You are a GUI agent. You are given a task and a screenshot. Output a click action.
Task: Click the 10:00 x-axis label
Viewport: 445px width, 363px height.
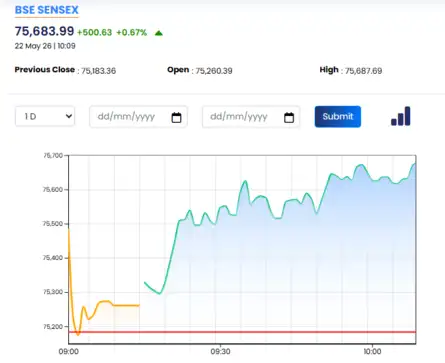[x=372, y=352]
